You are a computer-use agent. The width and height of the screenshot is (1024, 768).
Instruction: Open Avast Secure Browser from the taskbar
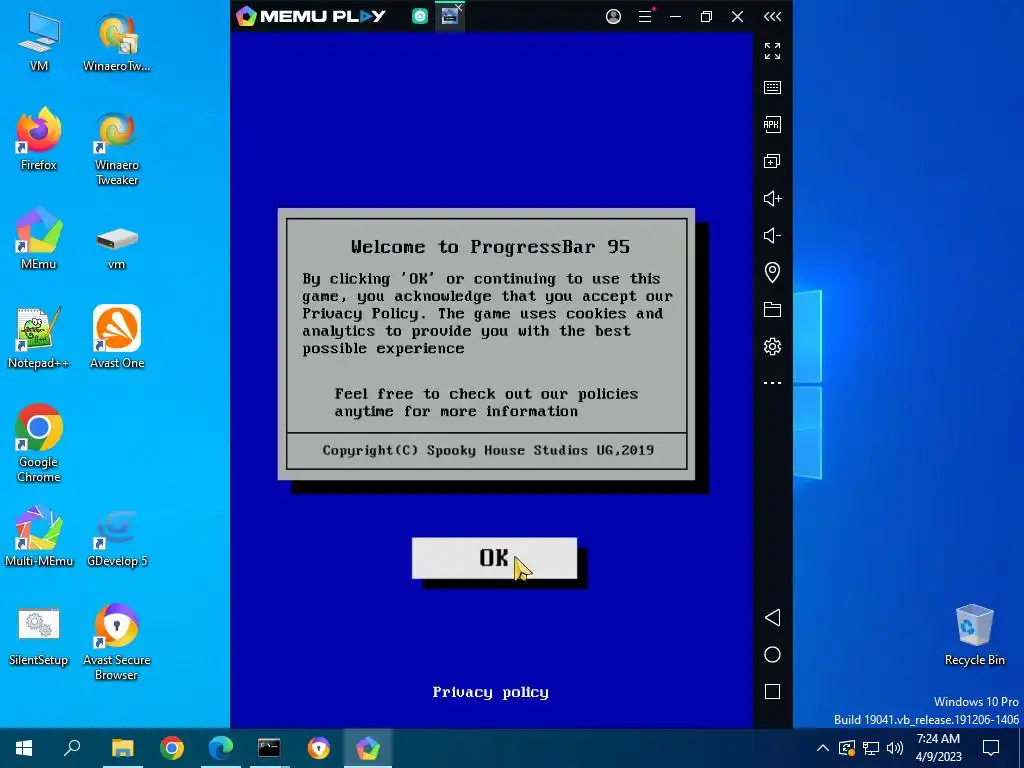[319, 748]
